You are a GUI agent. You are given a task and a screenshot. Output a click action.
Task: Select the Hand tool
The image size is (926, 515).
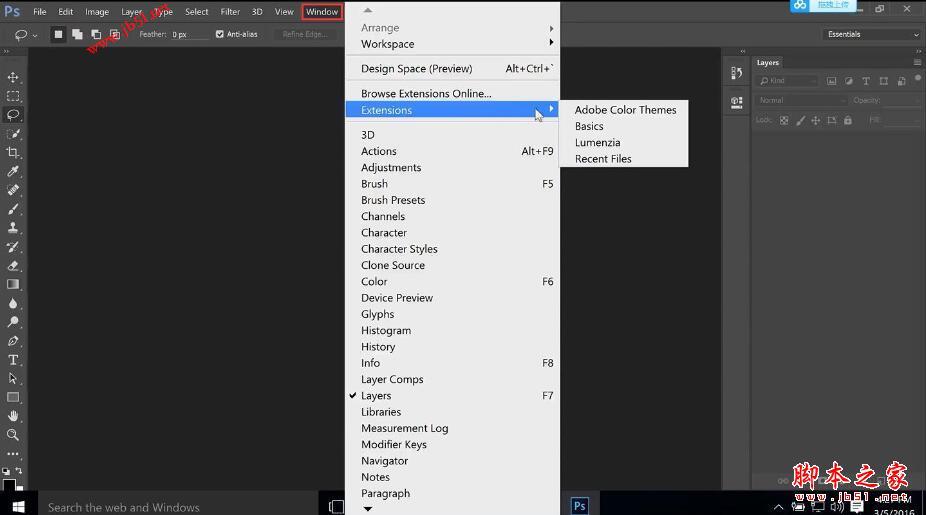click(12, 416)
